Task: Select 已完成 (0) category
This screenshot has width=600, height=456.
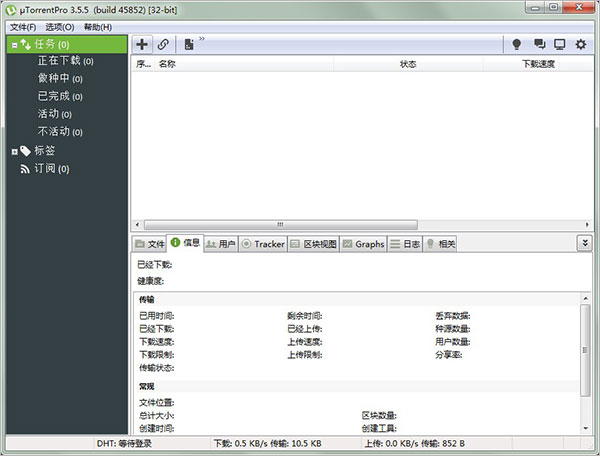Action: point(60,96)
